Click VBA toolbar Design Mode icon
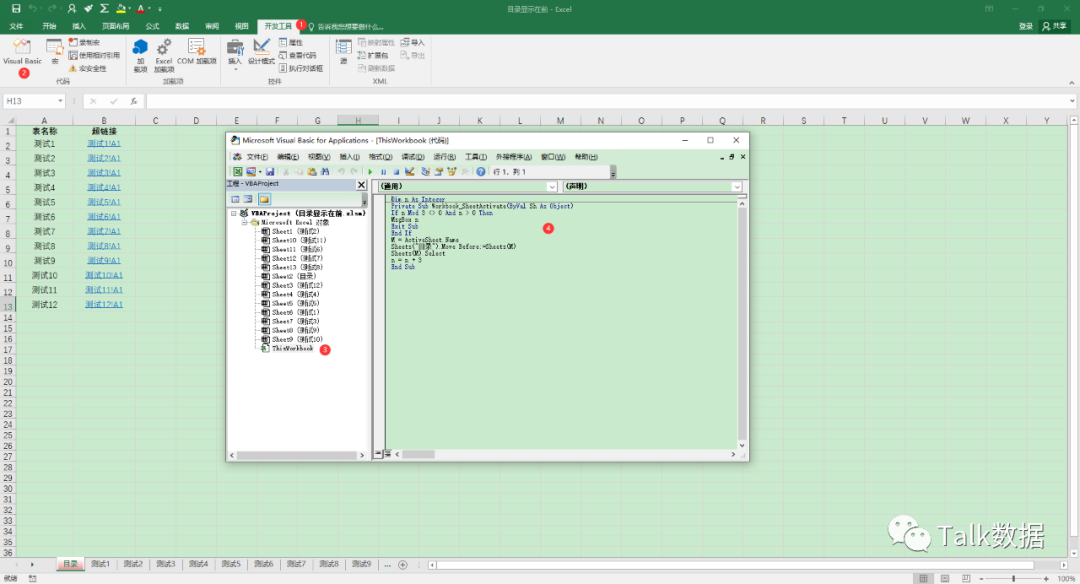This screenshot has width=1080, height=584. (410, 171)
